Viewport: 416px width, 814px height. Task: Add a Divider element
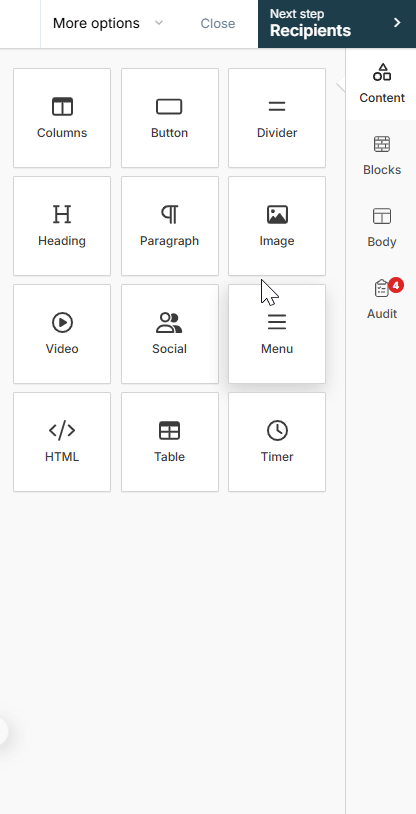pos(277,118)
